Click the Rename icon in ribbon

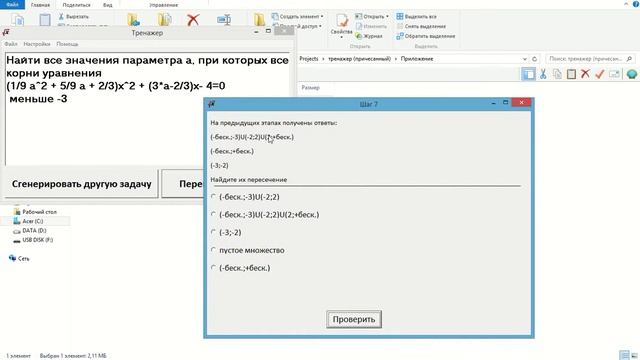click(224, 19)
